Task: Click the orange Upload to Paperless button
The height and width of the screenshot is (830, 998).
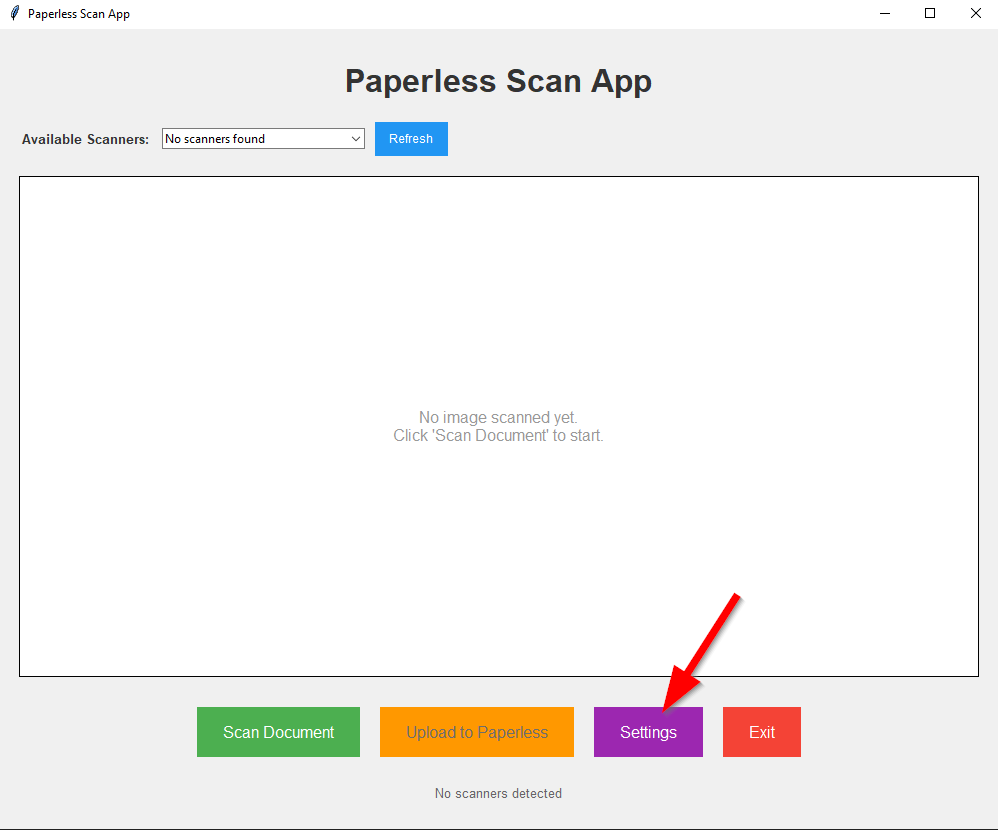Action: tap(476, 732)
